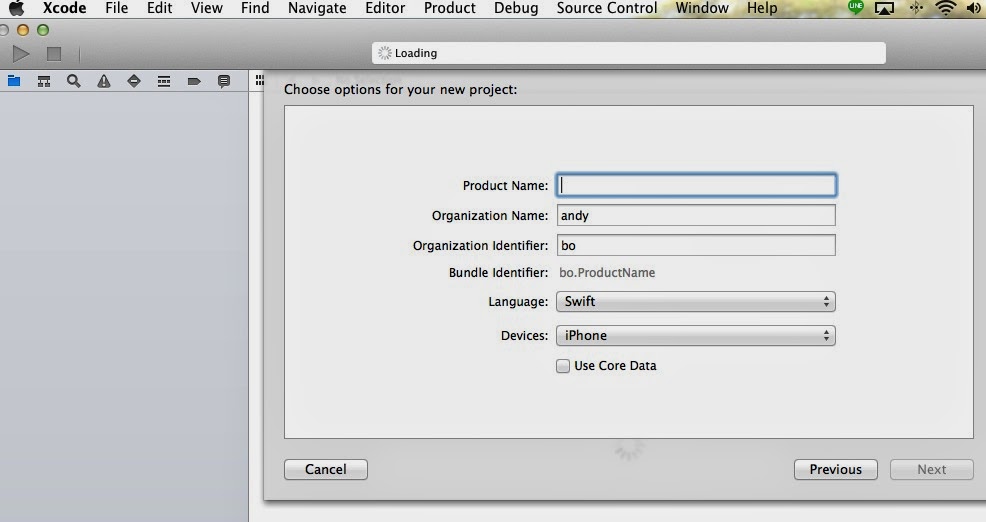Open the Source Control menu

tap(607, 8)
